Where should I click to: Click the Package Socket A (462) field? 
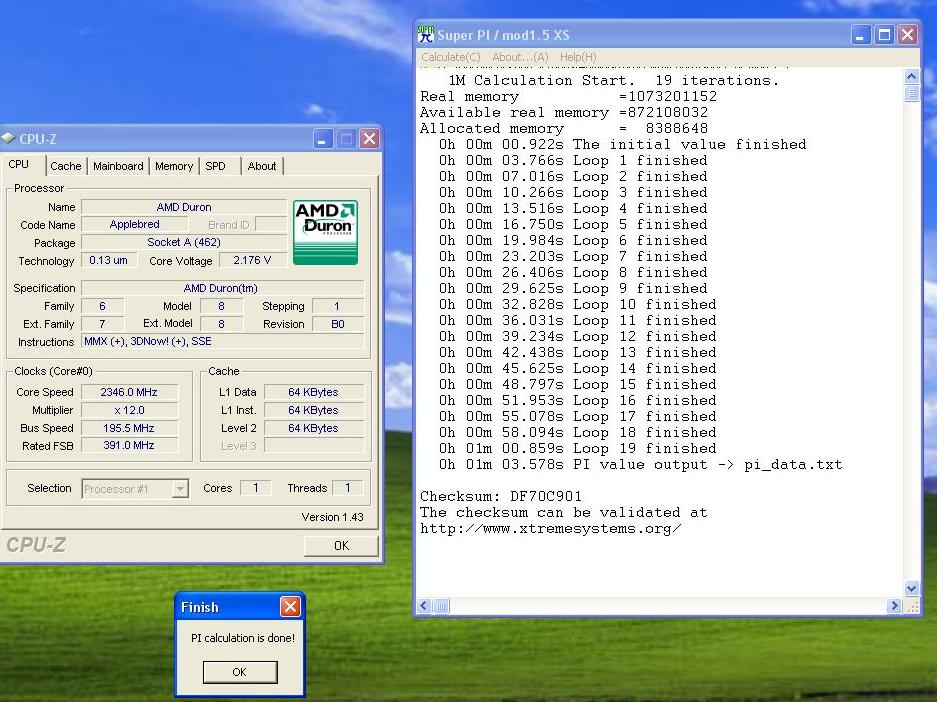[x=184, y=242]
